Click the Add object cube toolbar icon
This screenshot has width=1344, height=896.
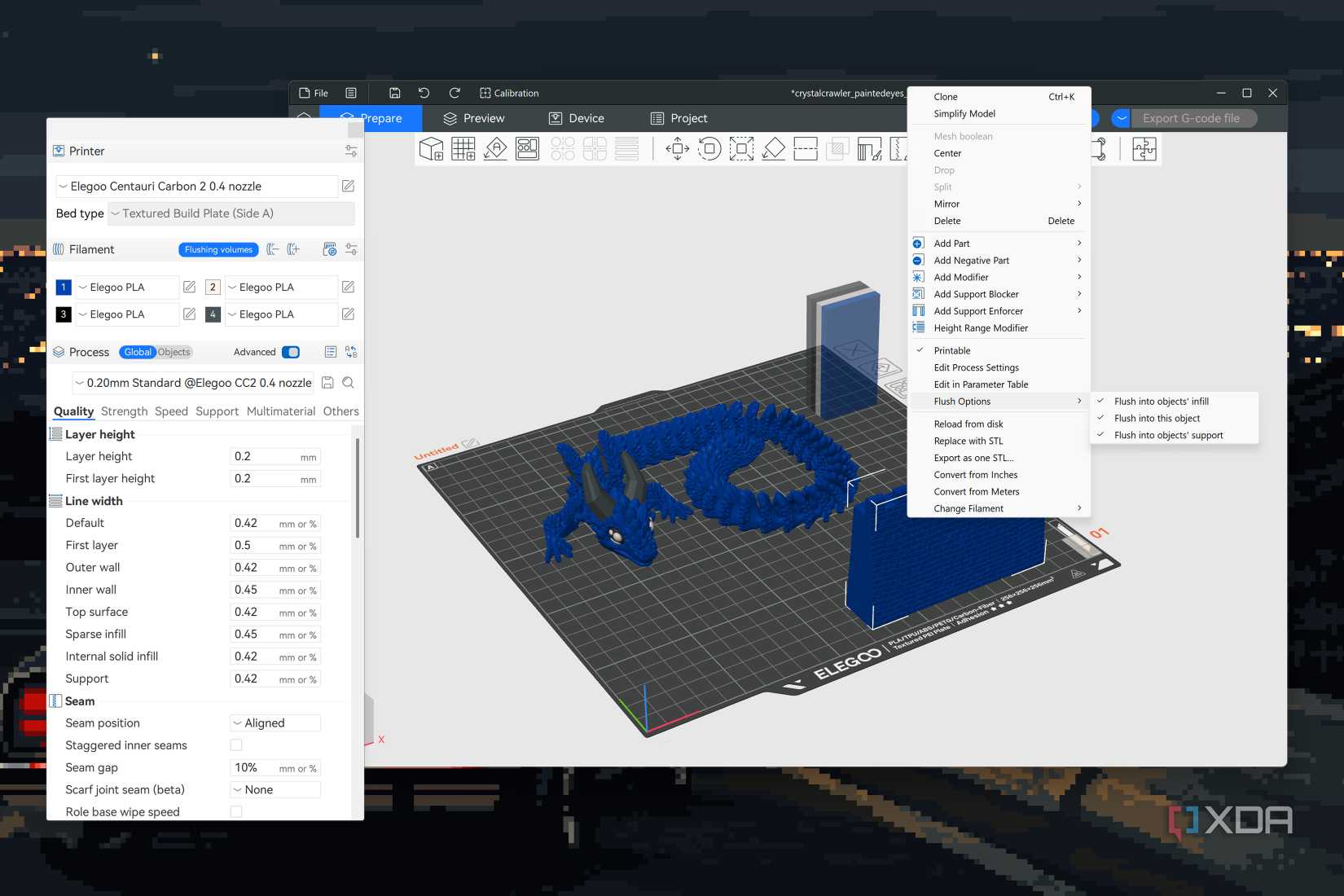tap(431, 149)
